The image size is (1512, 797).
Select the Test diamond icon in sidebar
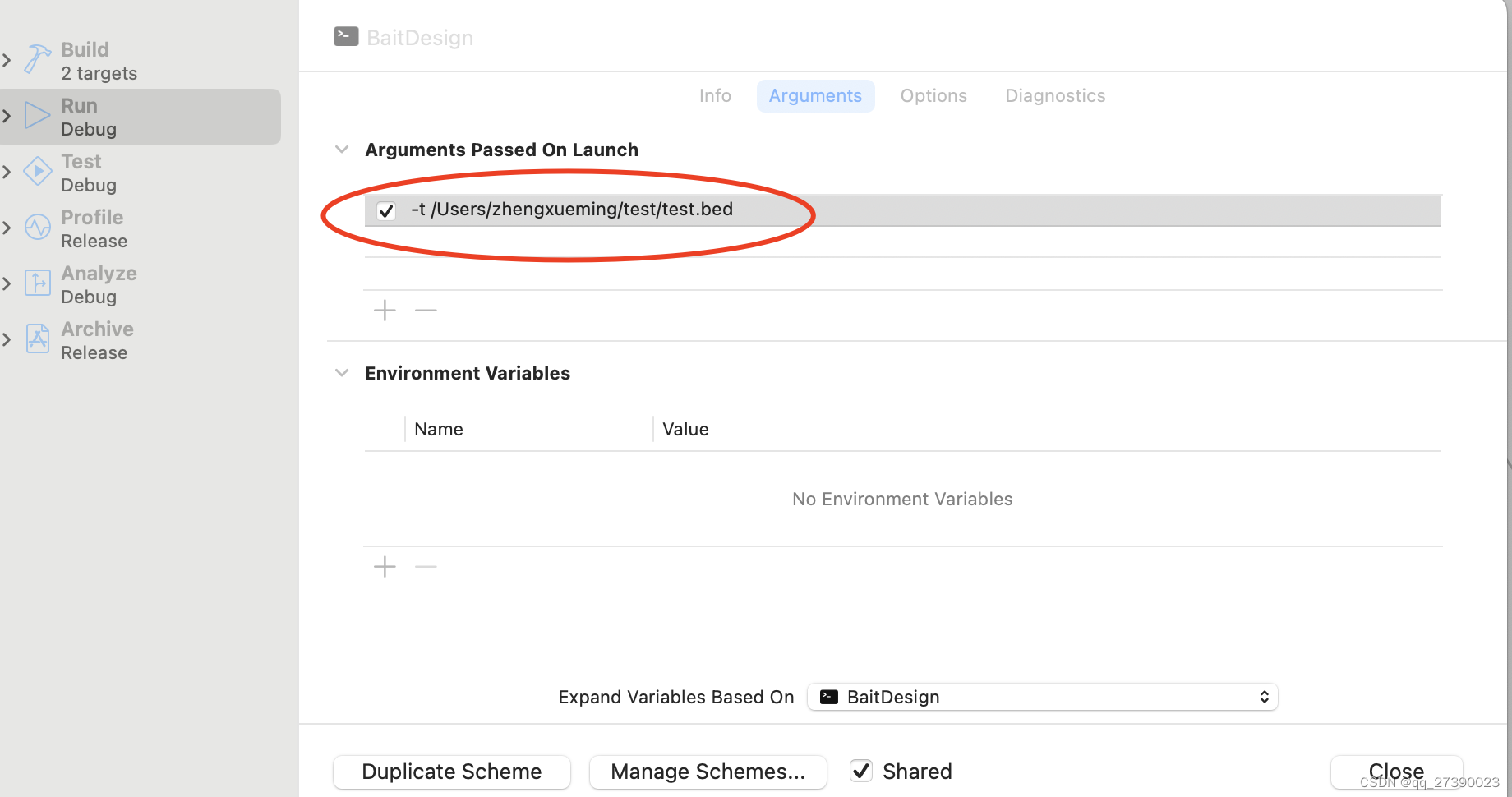[37, 171]
